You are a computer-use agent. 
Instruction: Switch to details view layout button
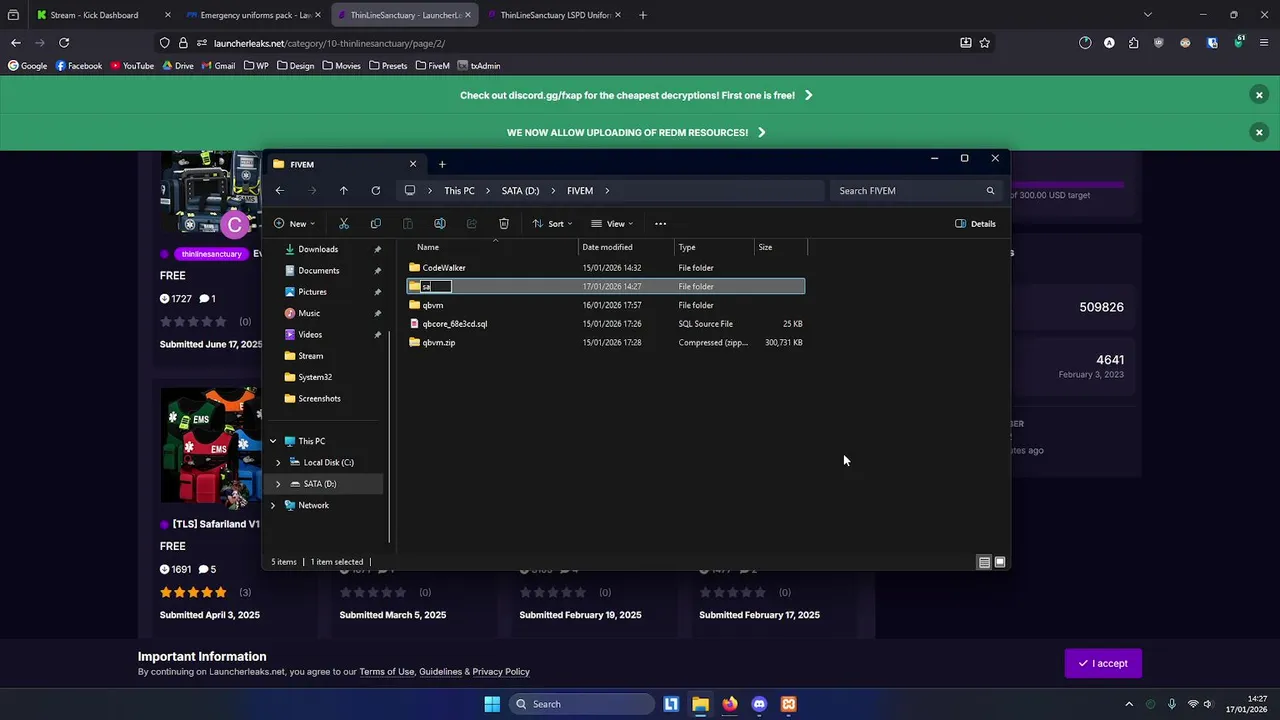984,562
